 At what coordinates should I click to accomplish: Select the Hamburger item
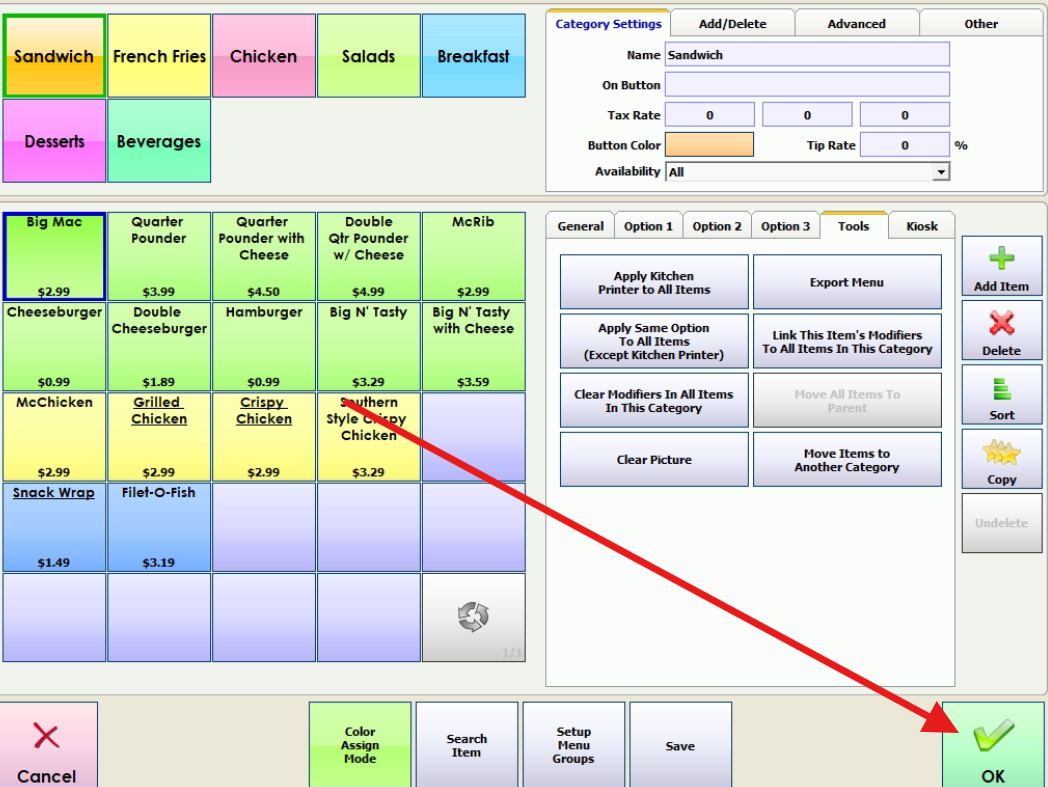pos(264,347)
